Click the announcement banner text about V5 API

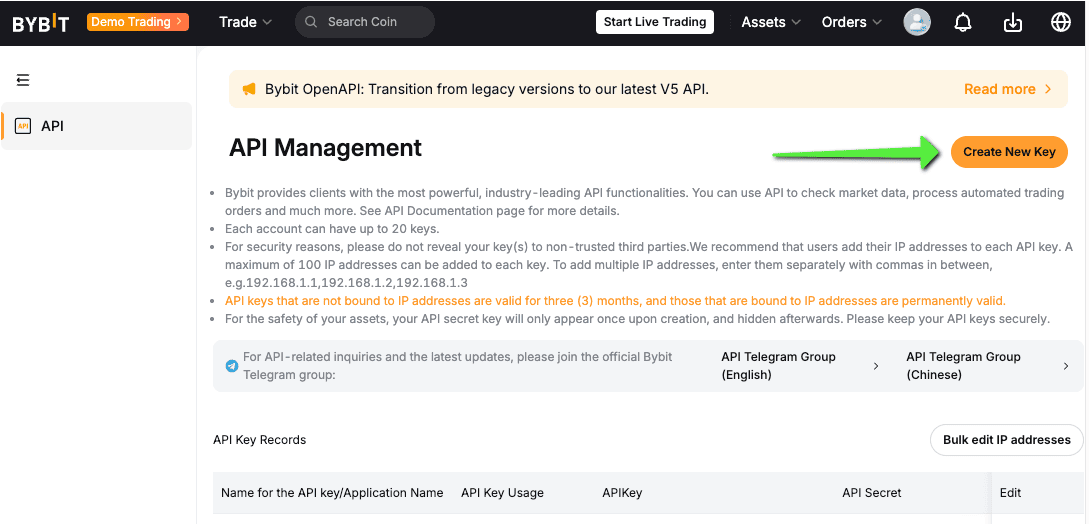coord(487,89)
